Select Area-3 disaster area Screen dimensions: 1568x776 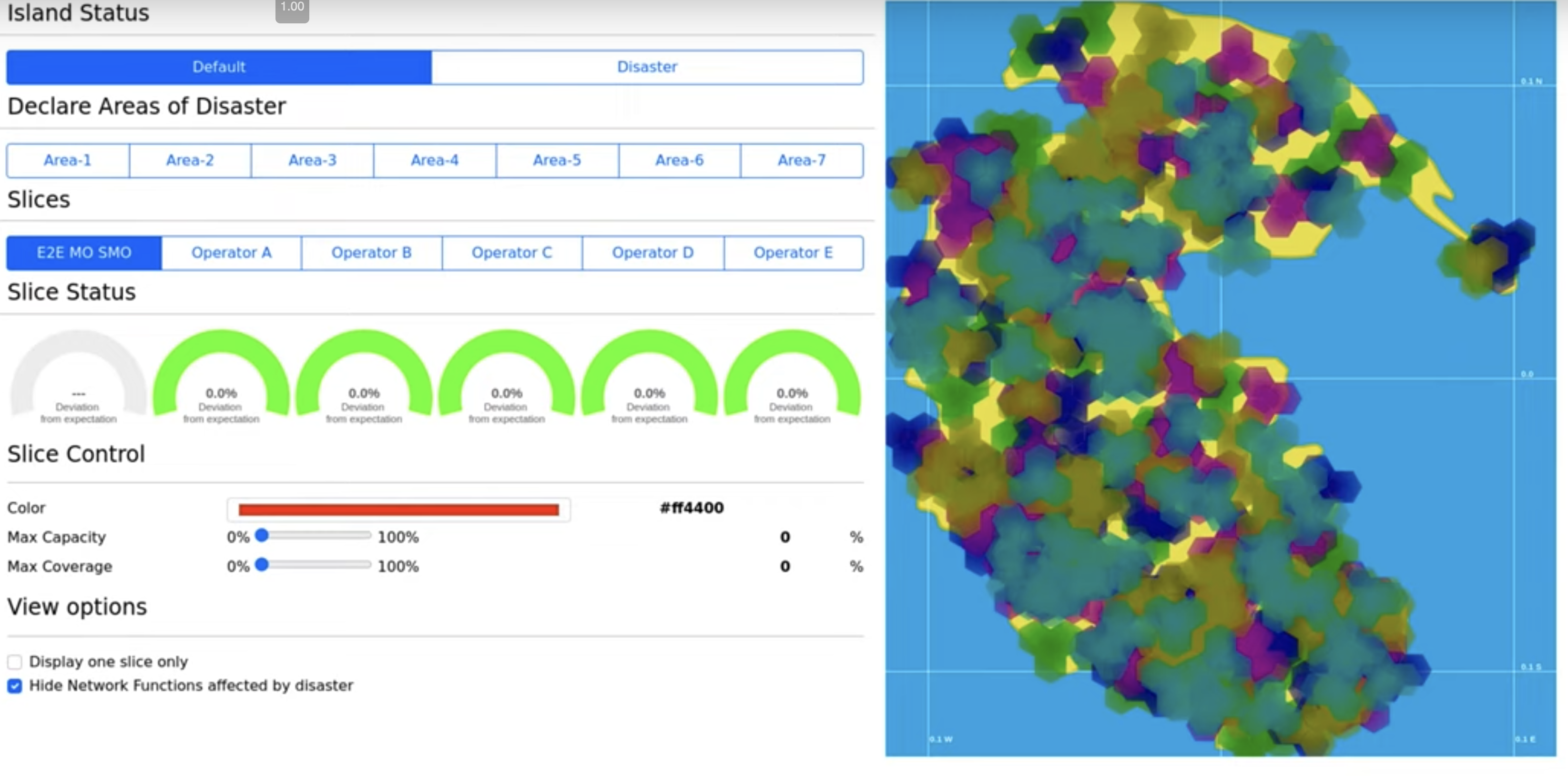pos(312,160)
